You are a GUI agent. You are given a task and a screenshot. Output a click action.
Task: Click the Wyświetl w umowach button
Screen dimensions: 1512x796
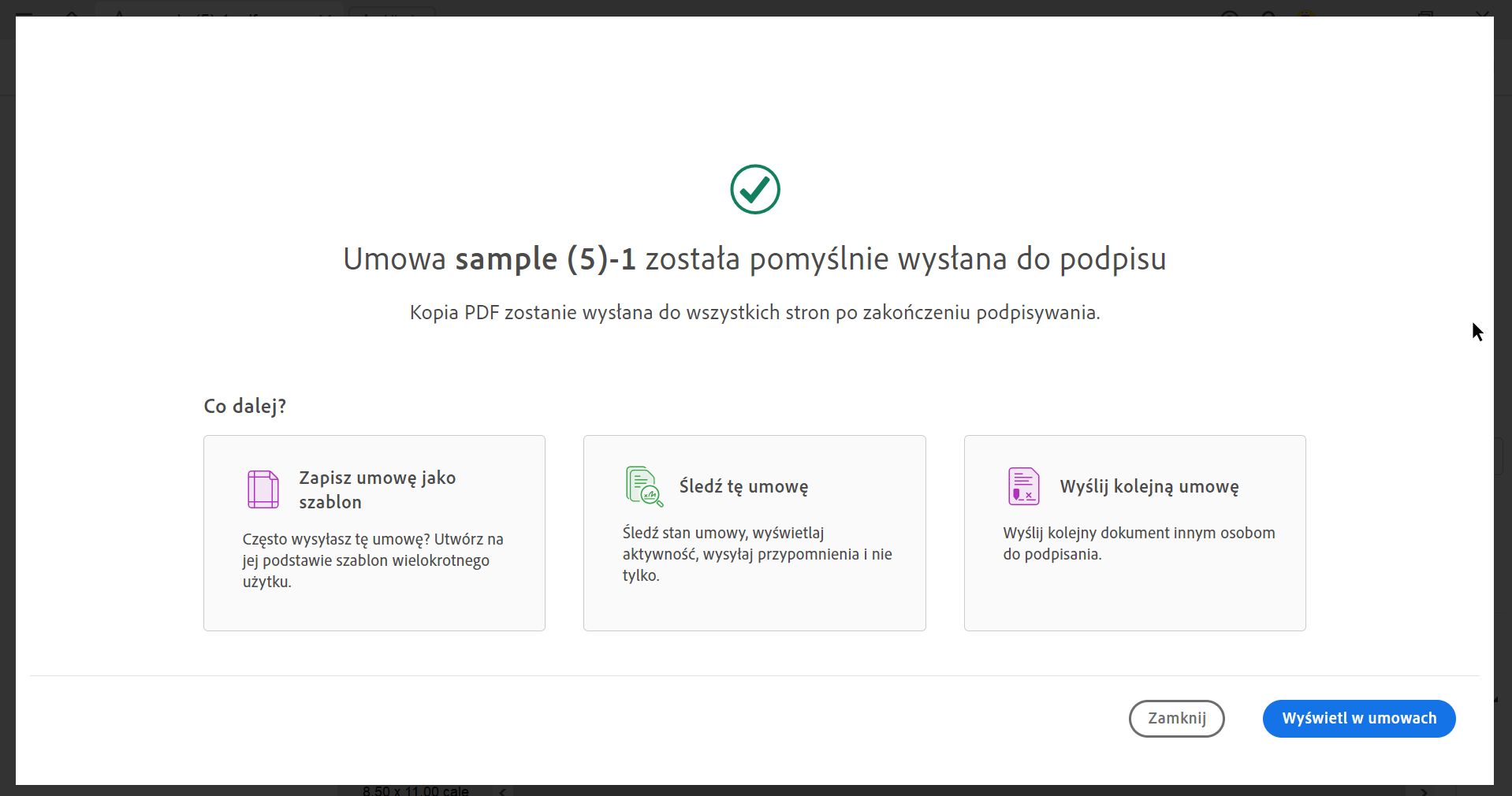click(x=1358, y=718)
